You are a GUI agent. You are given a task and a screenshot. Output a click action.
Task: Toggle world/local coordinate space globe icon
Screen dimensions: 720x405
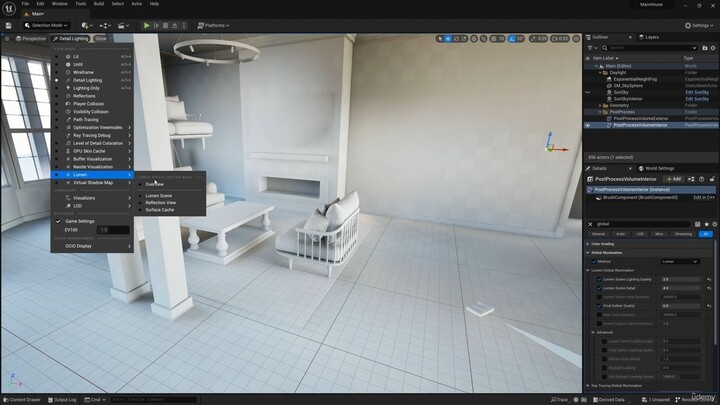pyautogui.click(x=474, y=39)
